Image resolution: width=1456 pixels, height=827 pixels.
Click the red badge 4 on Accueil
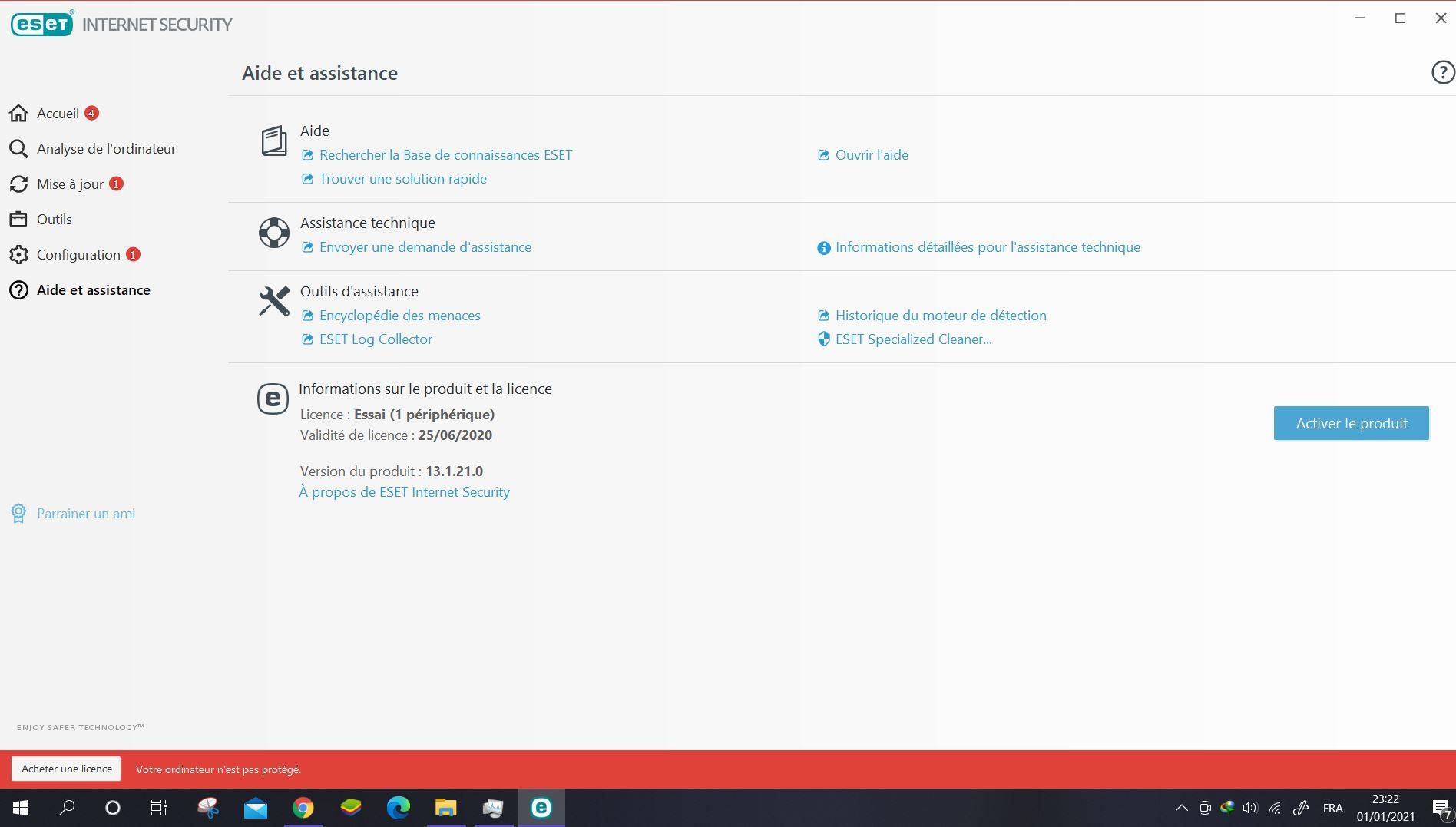coord(91,114)
